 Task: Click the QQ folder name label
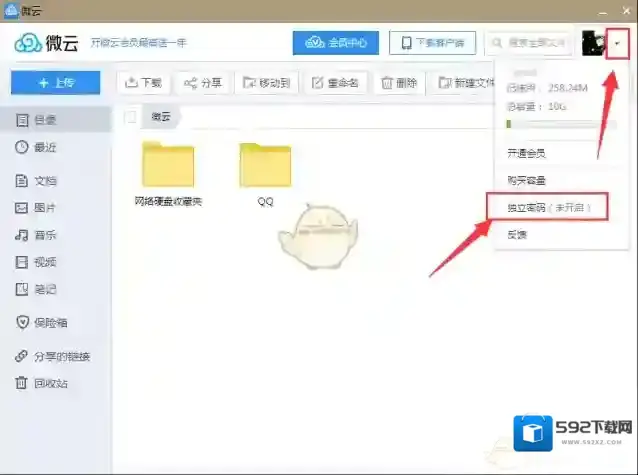[265, 201]
